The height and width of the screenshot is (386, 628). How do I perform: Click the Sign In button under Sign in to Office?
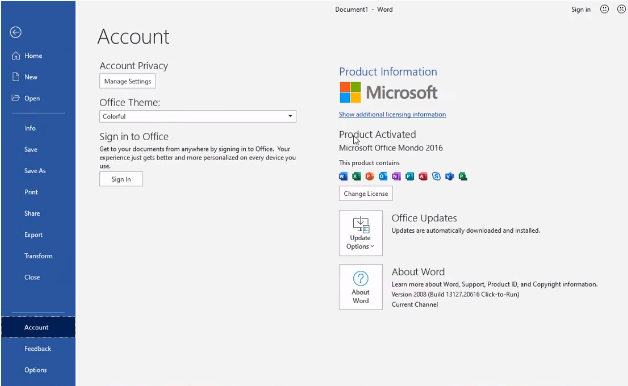pyautogui.click(x=121, y=179)
